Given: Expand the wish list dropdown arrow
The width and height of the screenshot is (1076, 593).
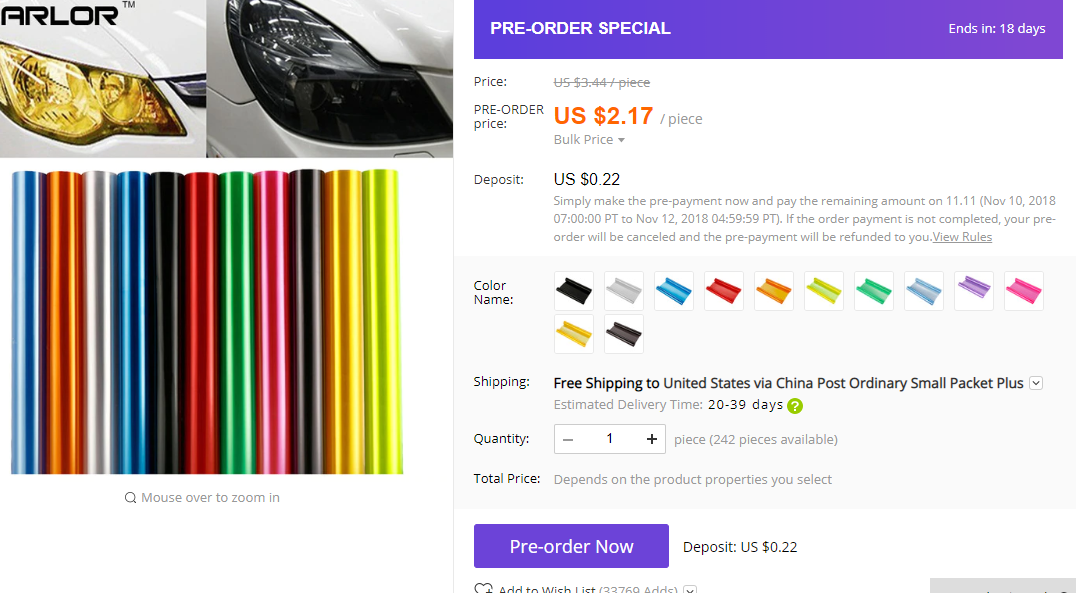Looking at the screenshot, I should [x=690, y=590].
